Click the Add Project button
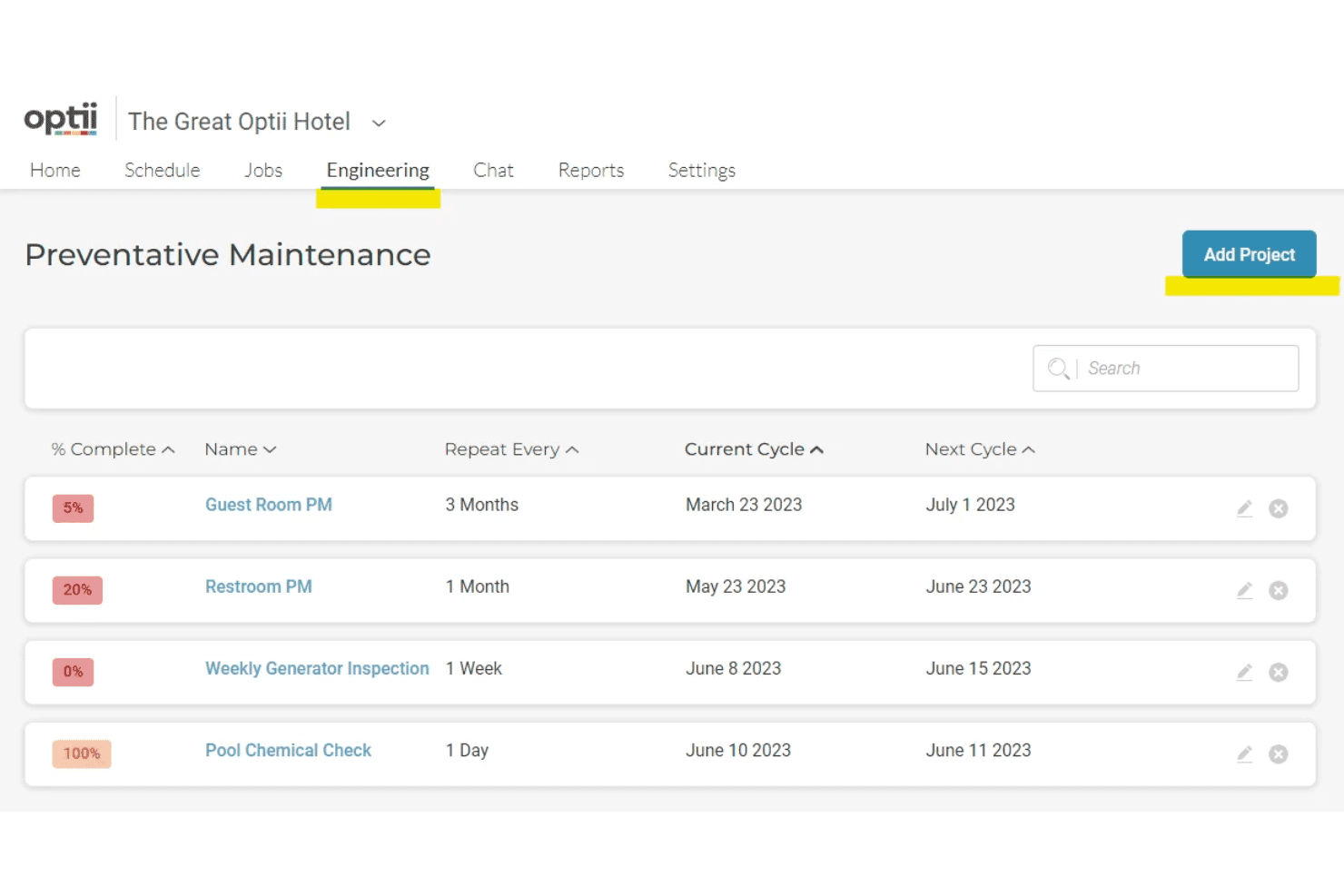1344x896 pixels. pyautogui.click(x=1250, y=254)
